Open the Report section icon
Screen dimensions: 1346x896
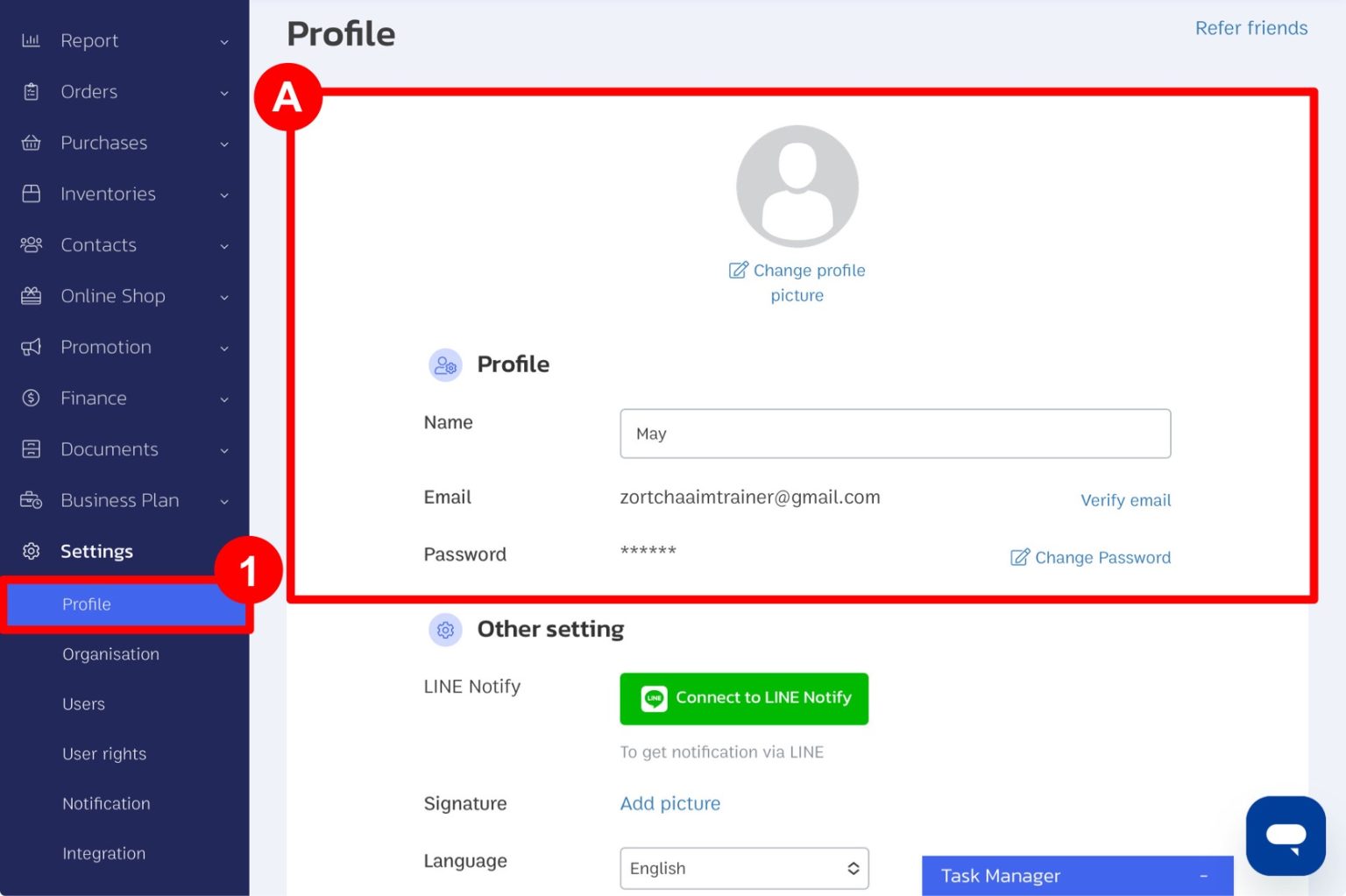click(31, 40)
